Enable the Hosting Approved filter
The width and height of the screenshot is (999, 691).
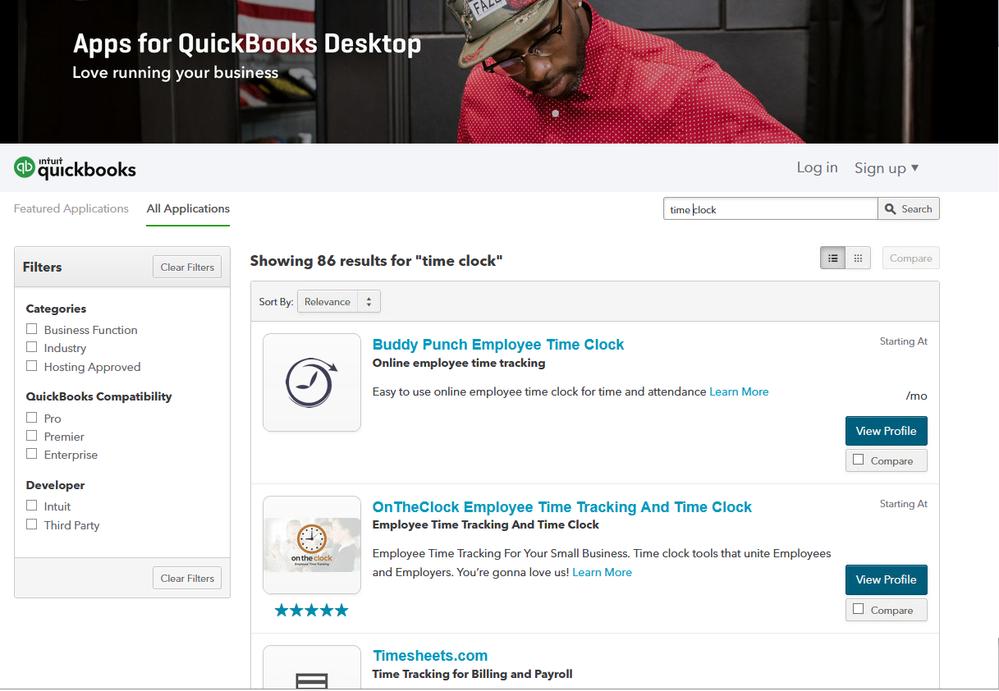(31, 366)
